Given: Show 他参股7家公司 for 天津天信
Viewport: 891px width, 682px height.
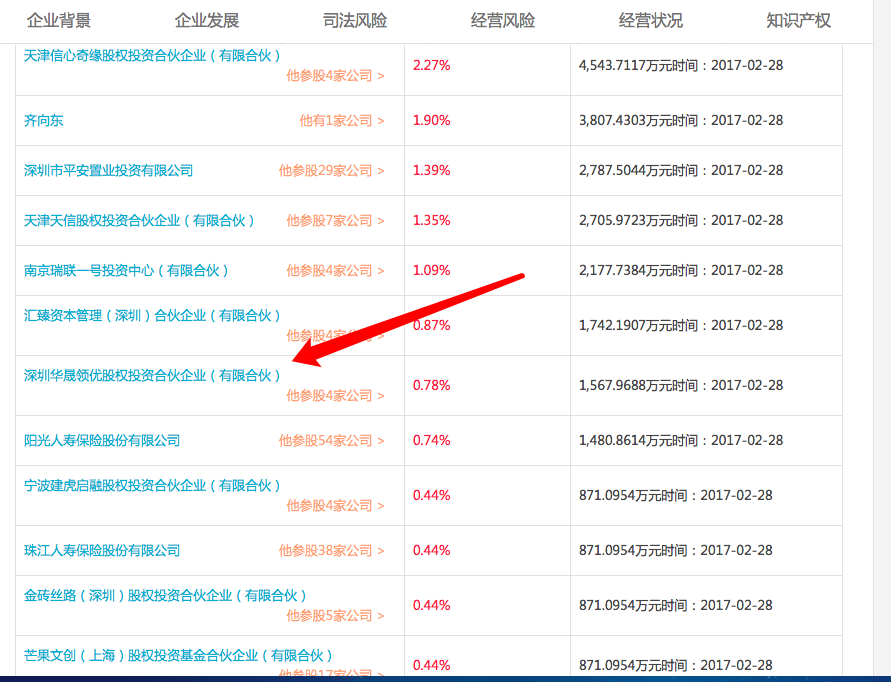Looking at the screenshot, I should tap(335, 220).
